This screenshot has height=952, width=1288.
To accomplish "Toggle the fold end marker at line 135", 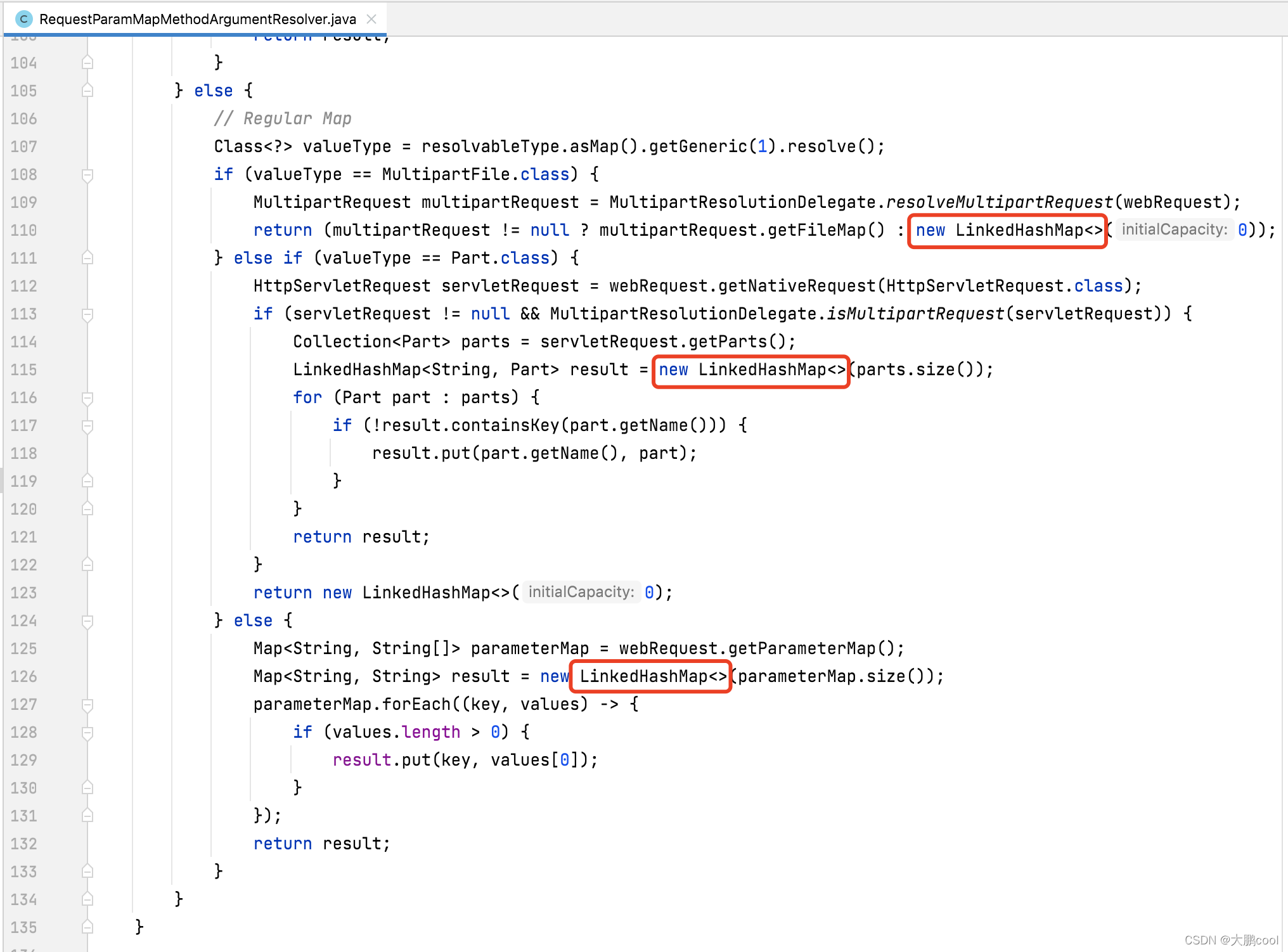I will coord(87,927).
